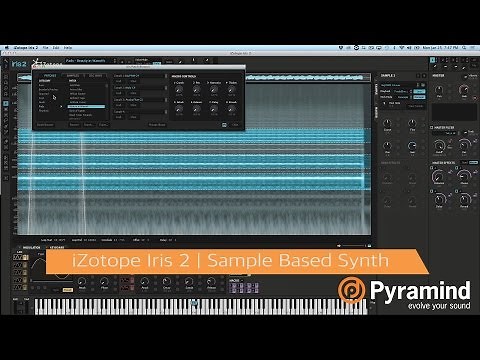The height and width of the screenshot is (360, 480).
Task: Open the patch name dropdown in the header
Action: [x=91, y=61]
